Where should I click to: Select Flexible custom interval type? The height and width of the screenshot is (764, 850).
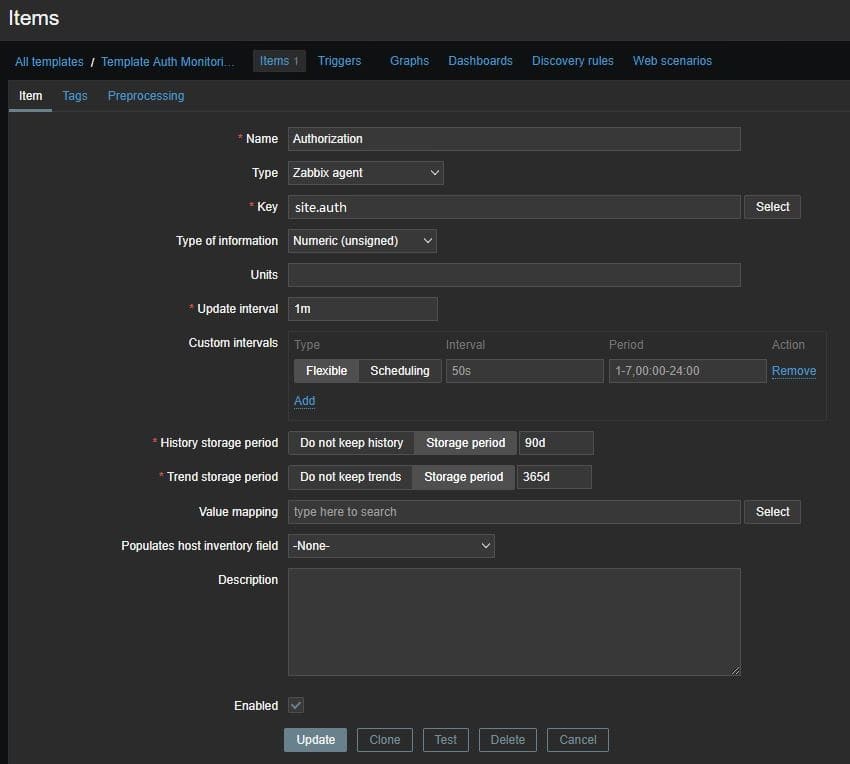[326, 371]
